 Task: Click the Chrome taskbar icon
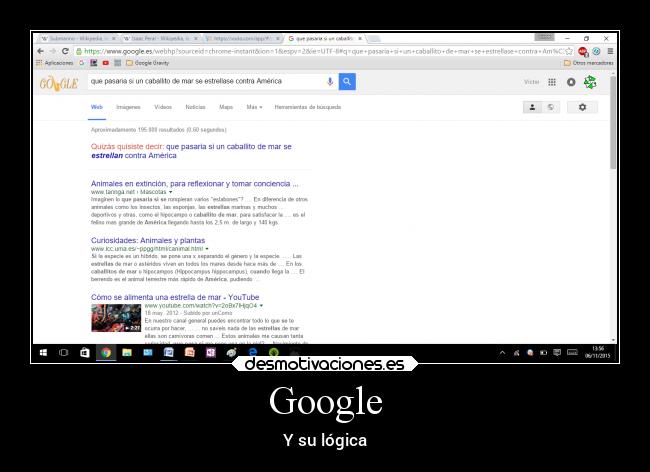coord(106,353)
